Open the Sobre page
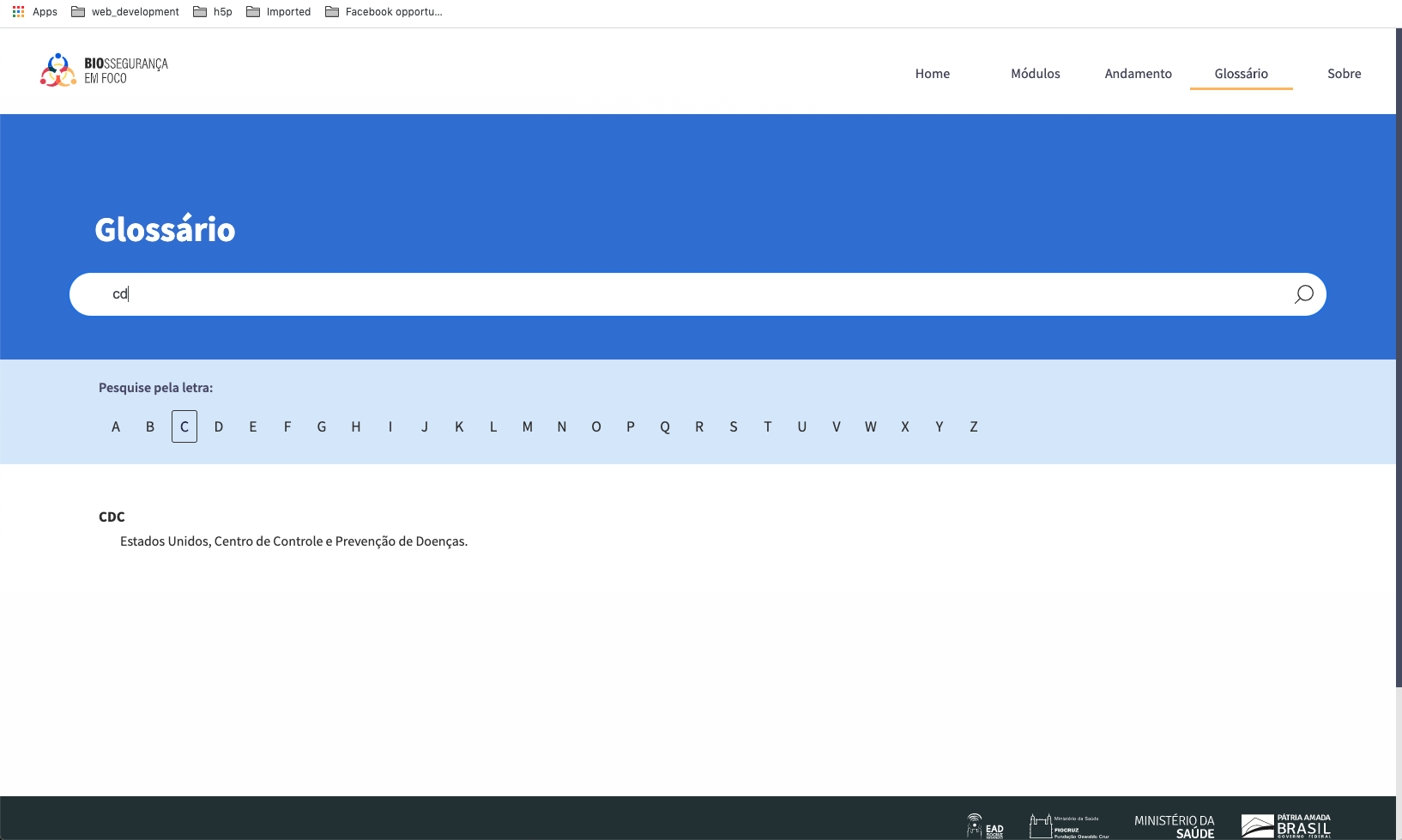 [x=1344, y=74]
